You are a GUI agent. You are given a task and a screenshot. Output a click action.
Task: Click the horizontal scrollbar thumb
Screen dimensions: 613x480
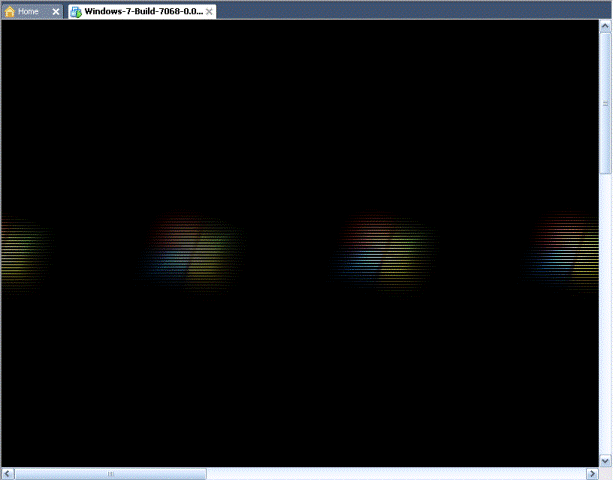(111, 474)
